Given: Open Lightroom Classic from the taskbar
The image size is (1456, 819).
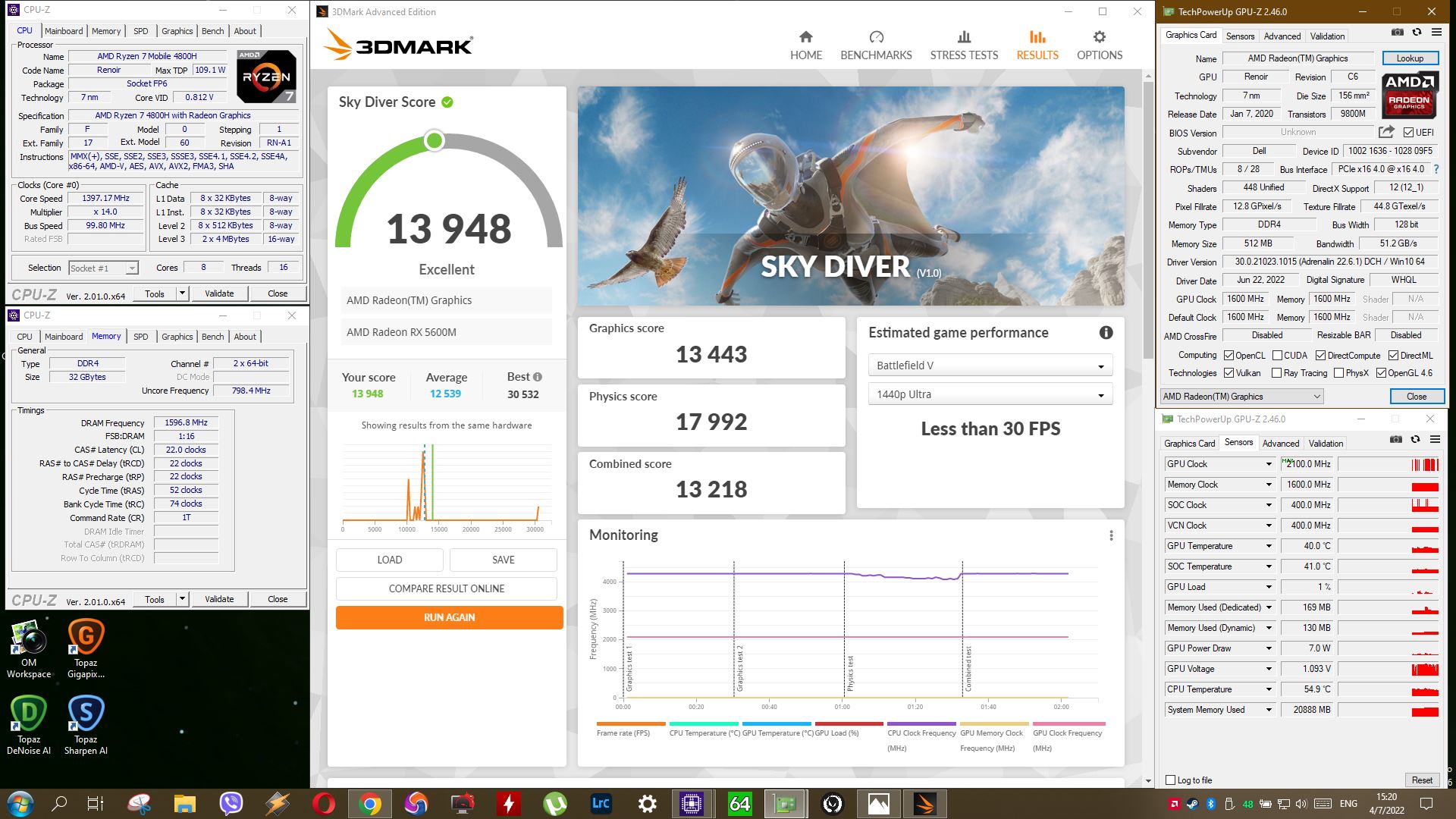Looking at the screenshot, I should (x=601, y=804).
